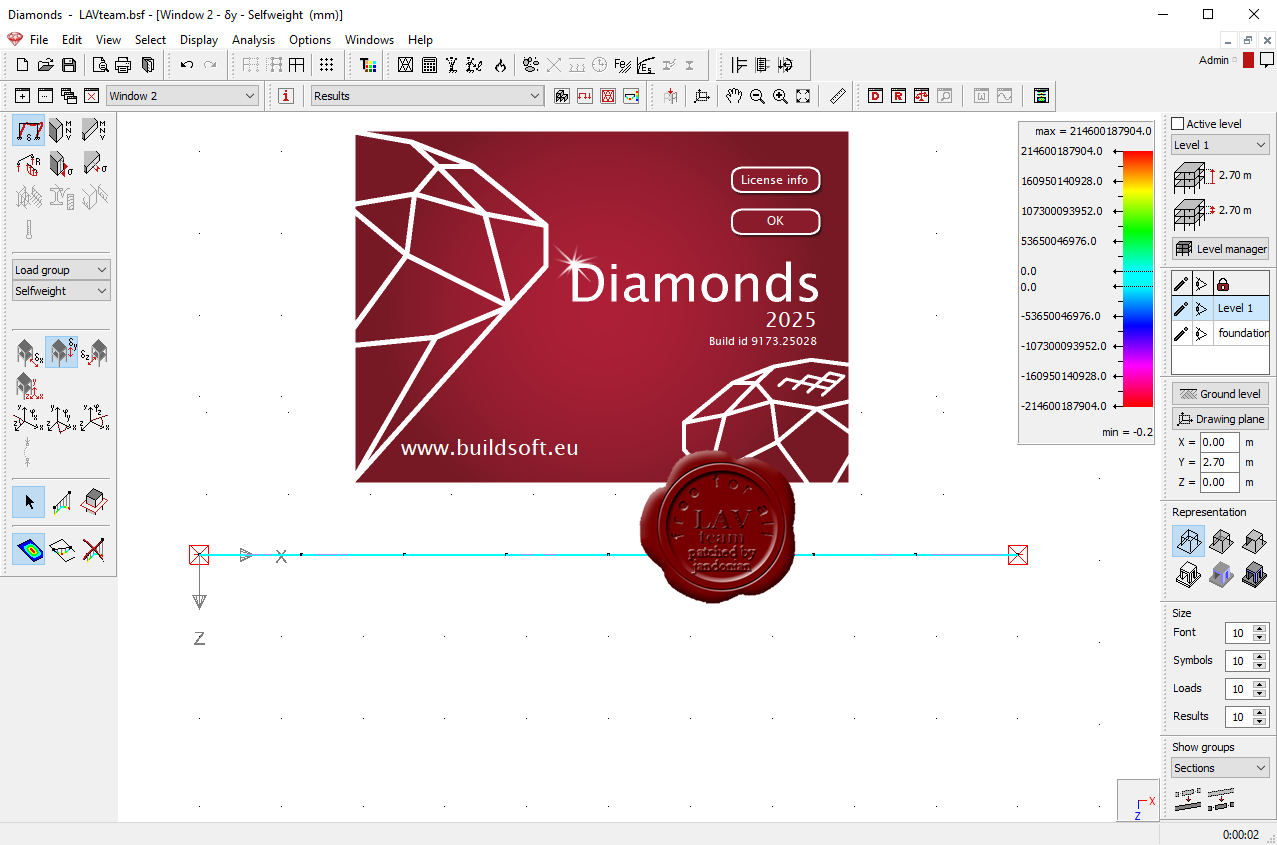Click the Y coordinate field showing 2.70
1277x845 pixels.
coord(1219,462)
